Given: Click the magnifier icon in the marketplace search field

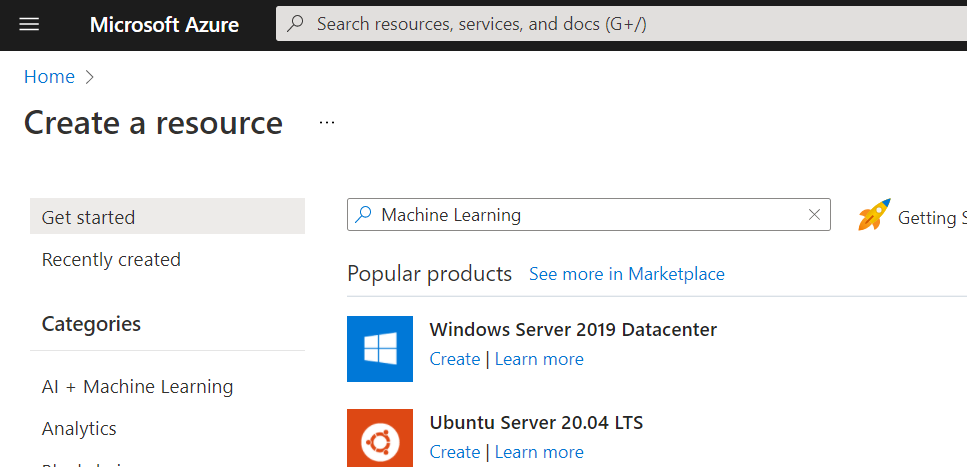Looking at the screenshot, I should (x=364, y=214).
